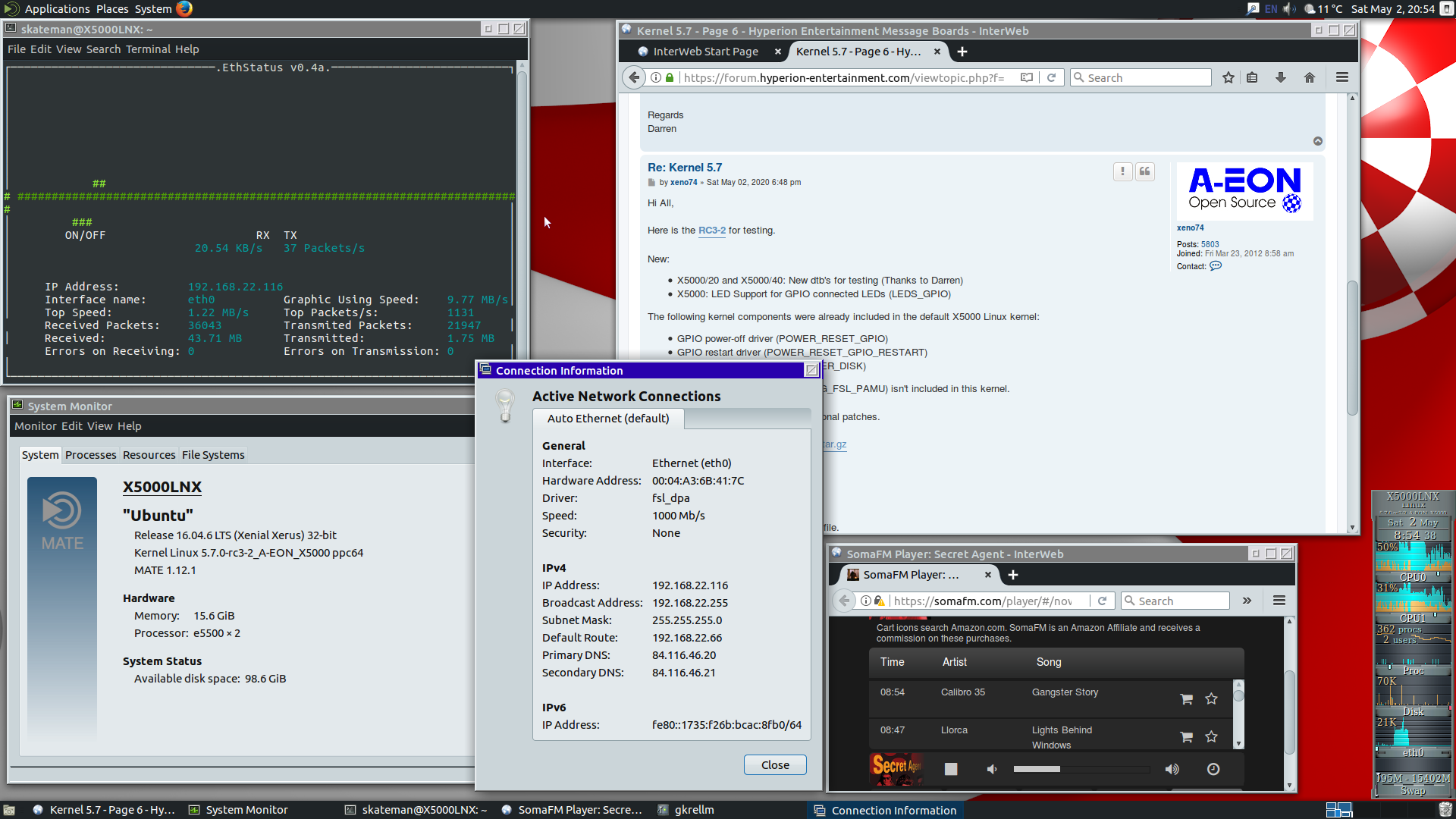Viewport: 1456px width, 819px height.
Task: Close the Connection Information dialog
Action: [774, 764]
